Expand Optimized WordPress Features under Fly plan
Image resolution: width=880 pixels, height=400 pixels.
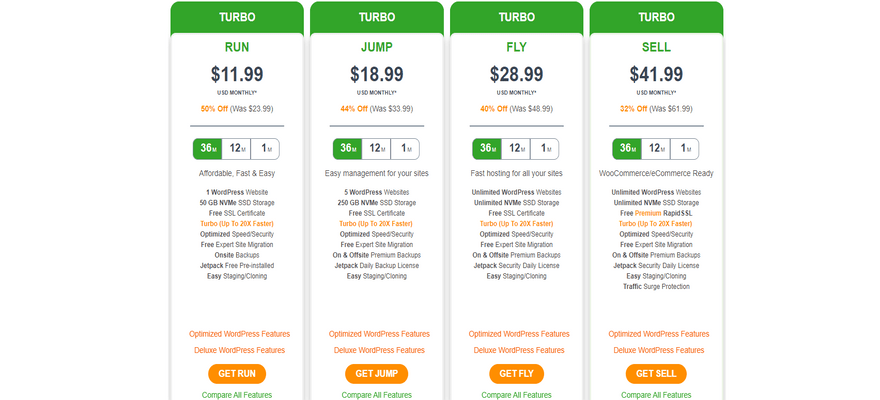(x=519, y=334)
